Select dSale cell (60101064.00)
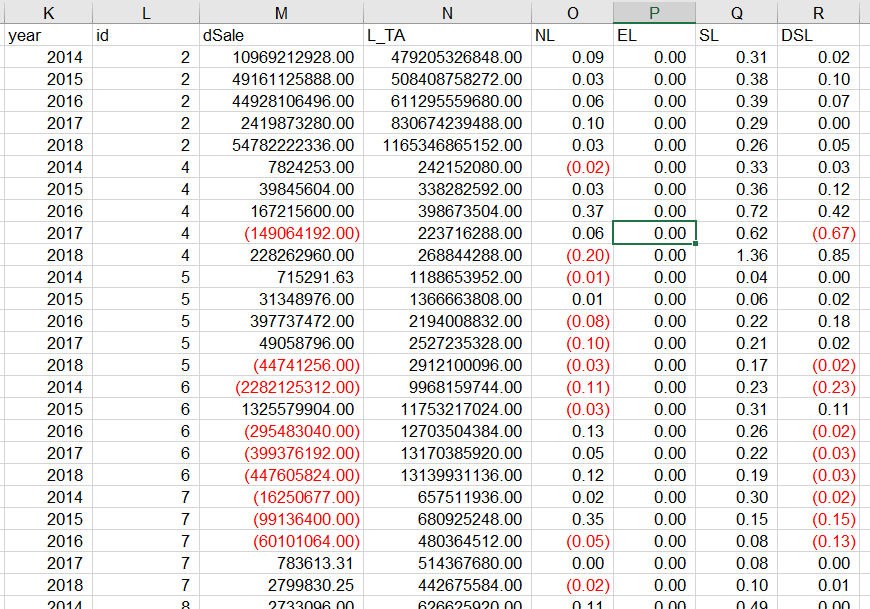The height and width of the screenshot is (609, 870). pyautogui.click(x=281, y=541)
